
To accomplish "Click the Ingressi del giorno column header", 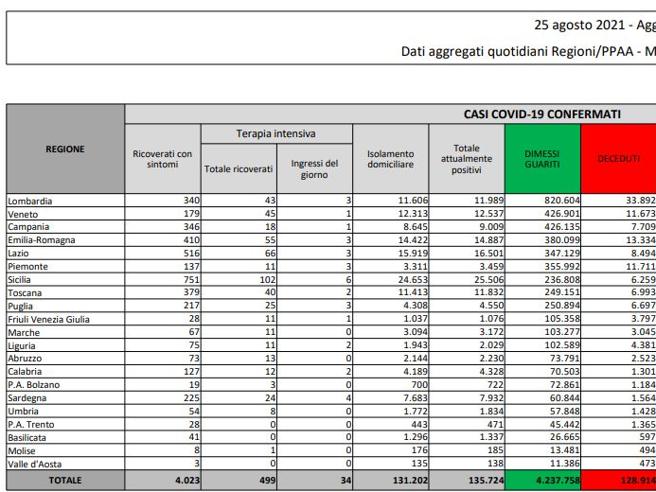I will [314, 169].
